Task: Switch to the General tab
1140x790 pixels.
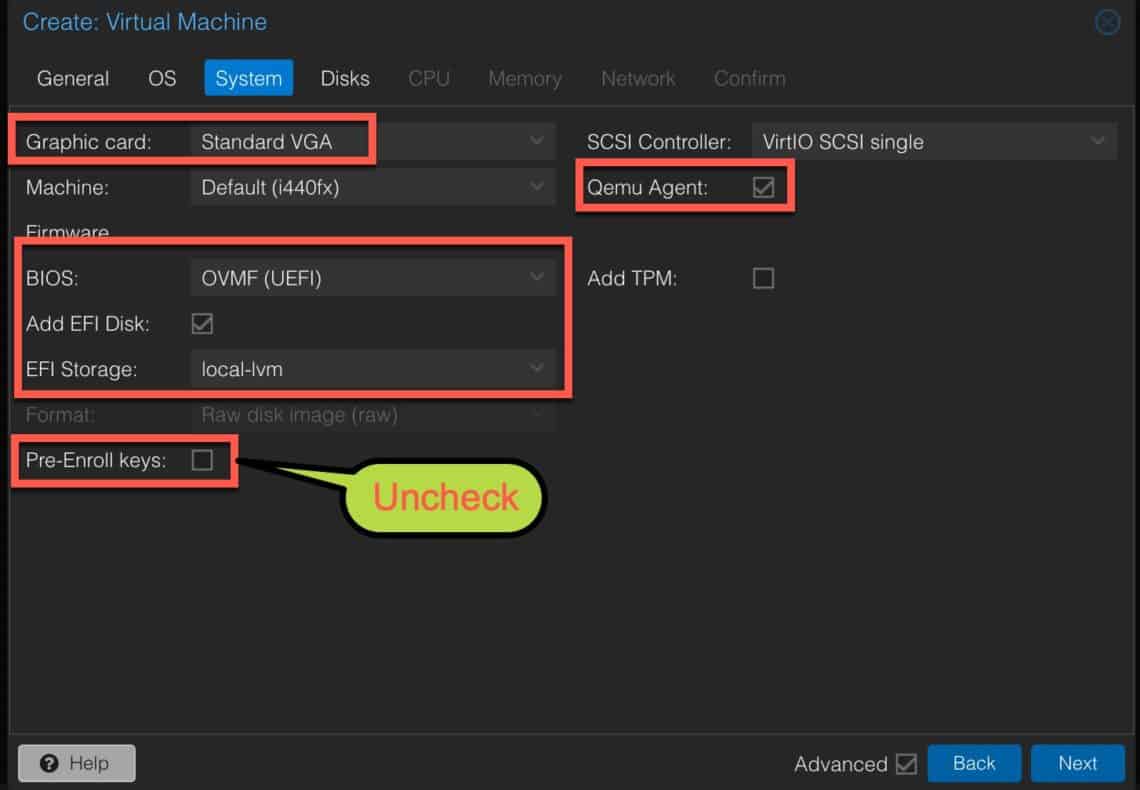Action: [x=72, y=78]
